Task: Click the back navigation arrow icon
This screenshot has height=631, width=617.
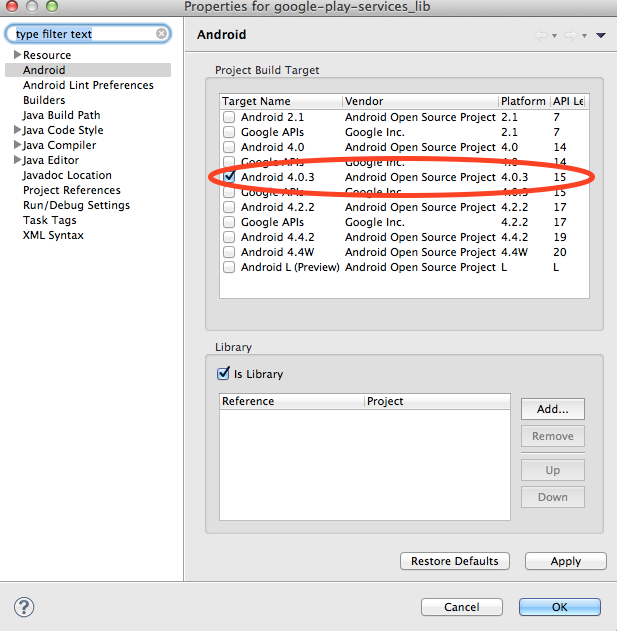Action: coord(541,35)
